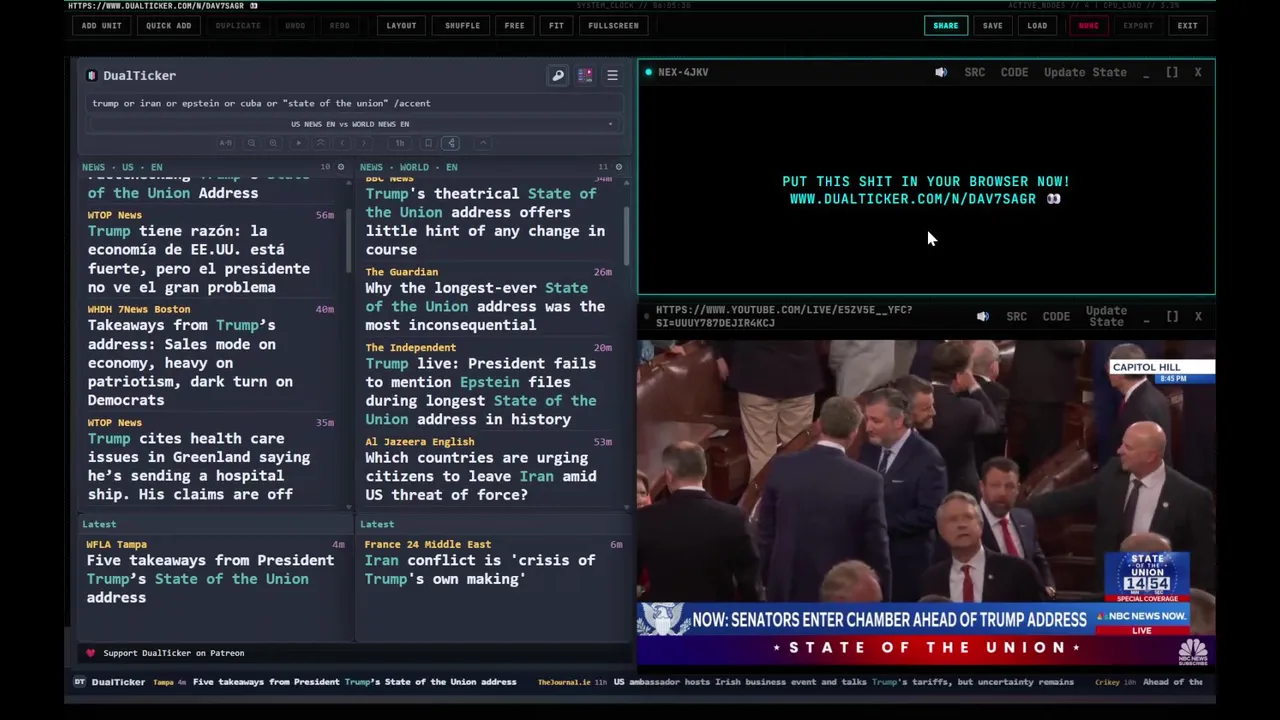
Task: Open WHDH Takeaways from Trump's address headline
Action: pos(190,362)
